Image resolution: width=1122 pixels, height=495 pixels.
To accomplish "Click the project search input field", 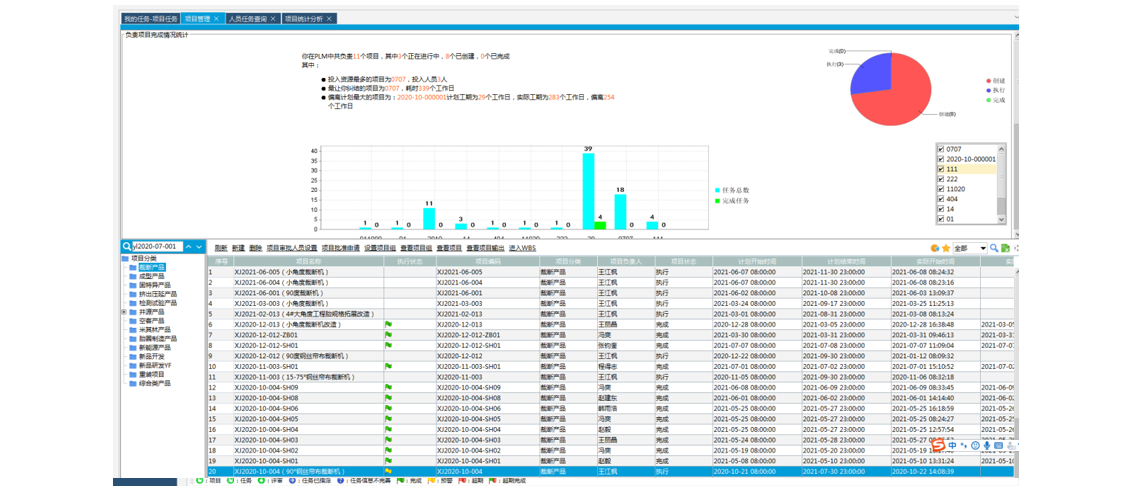I will [x=156, y=246].
